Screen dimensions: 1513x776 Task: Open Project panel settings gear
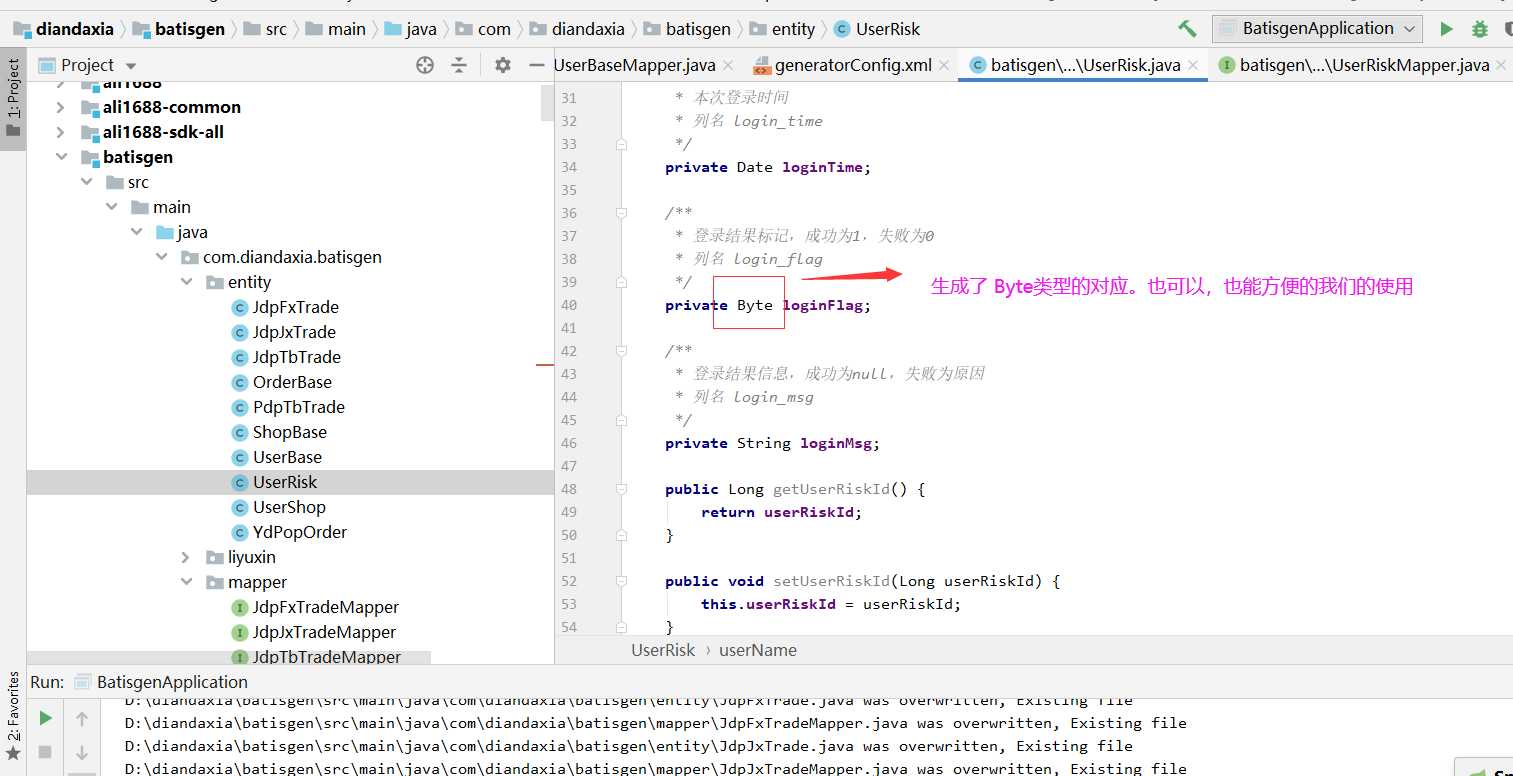[503, 65]
